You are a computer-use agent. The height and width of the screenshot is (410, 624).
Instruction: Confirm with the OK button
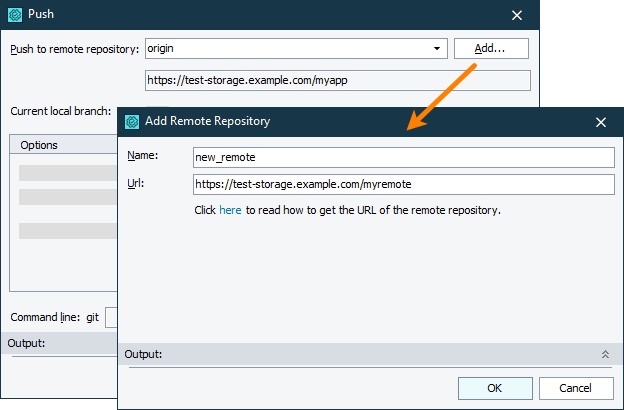(494, 388)
